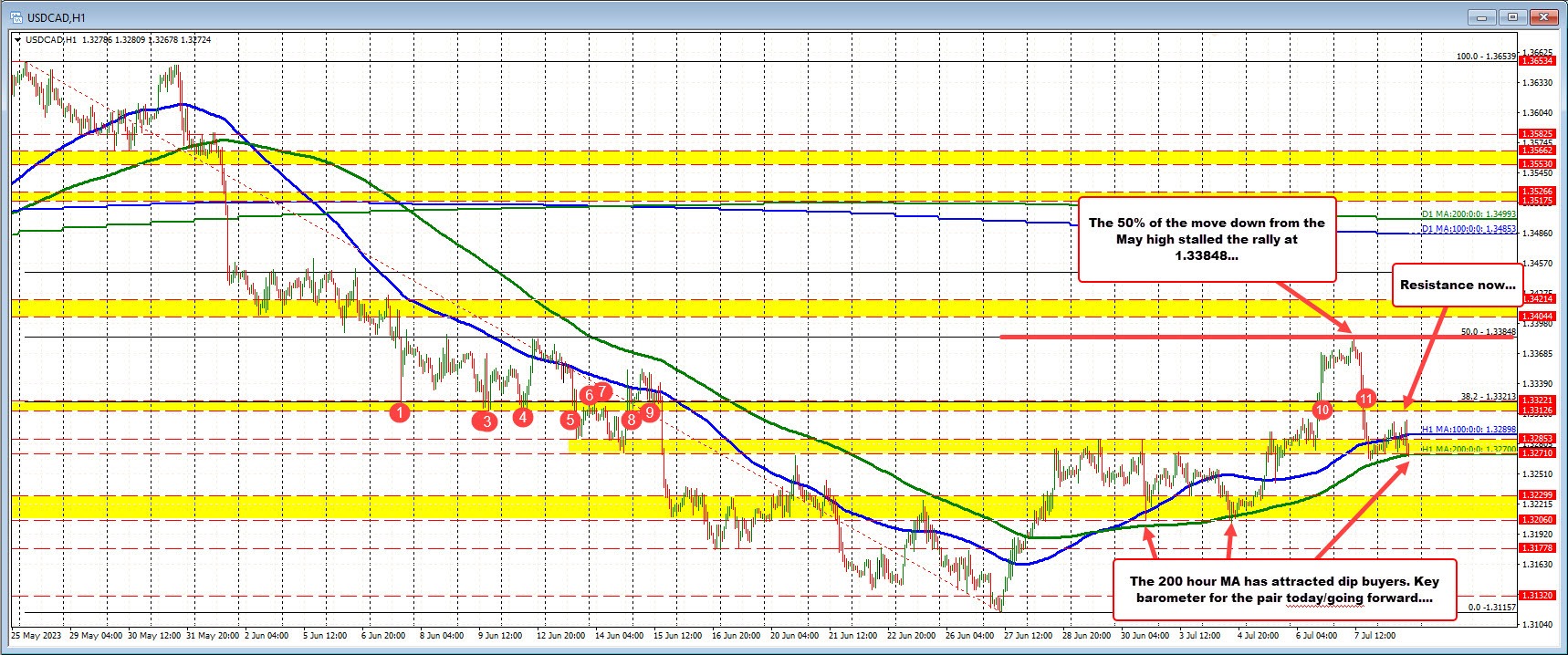1568x655 pixels.
Task: Select the 1.35662 red price label
Action: pos(1537,151)
